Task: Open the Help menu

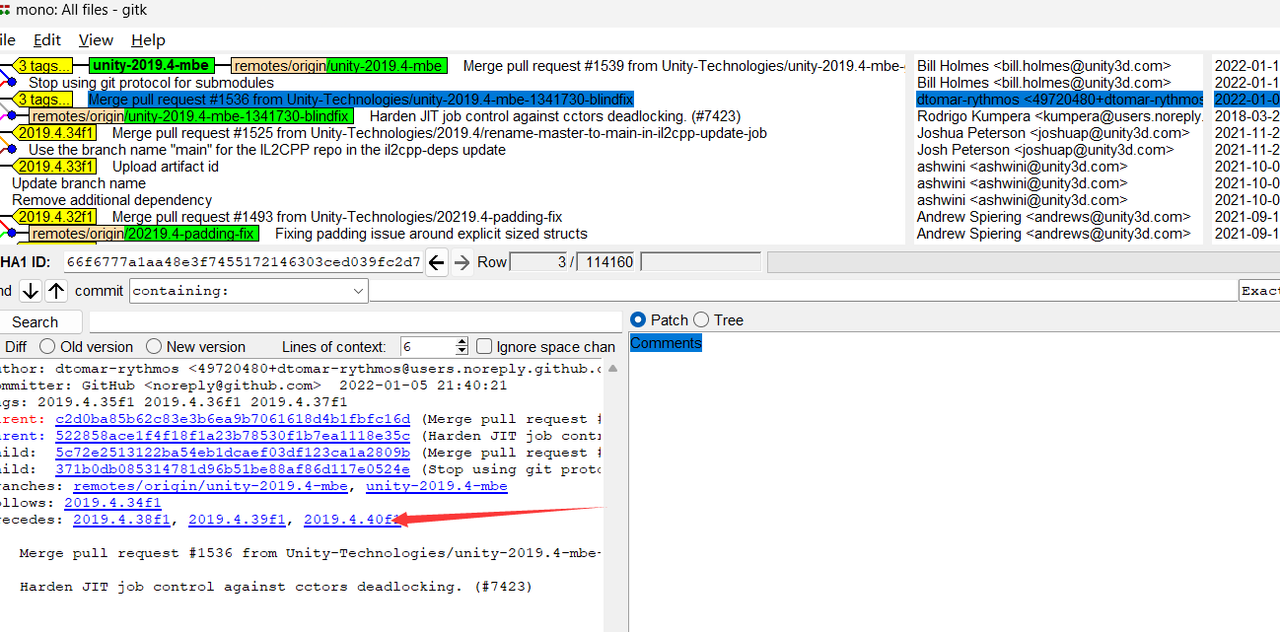Action: click(148, 40)
